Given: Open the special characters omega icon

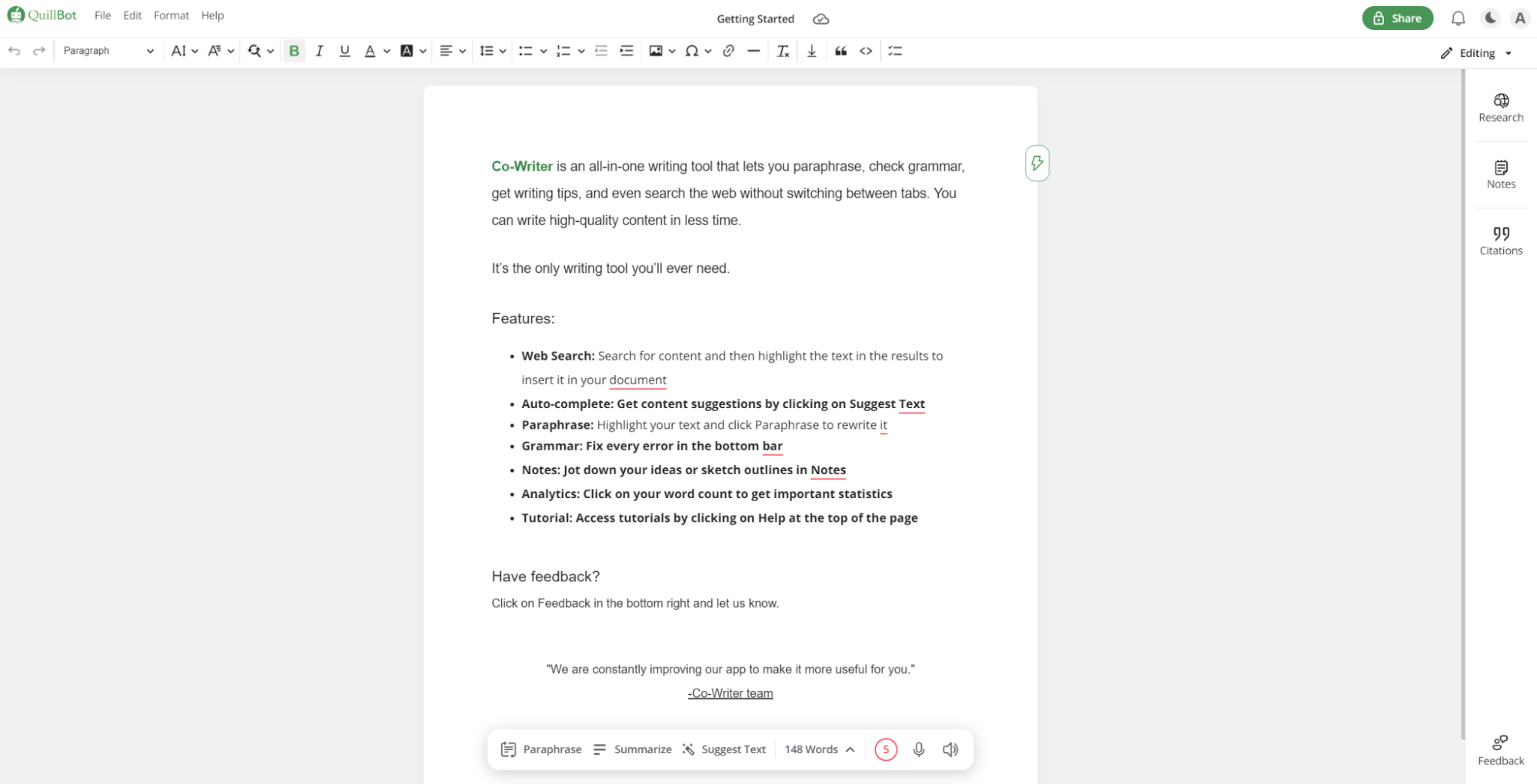Looking at the screenshot, I should click(692, 51).
